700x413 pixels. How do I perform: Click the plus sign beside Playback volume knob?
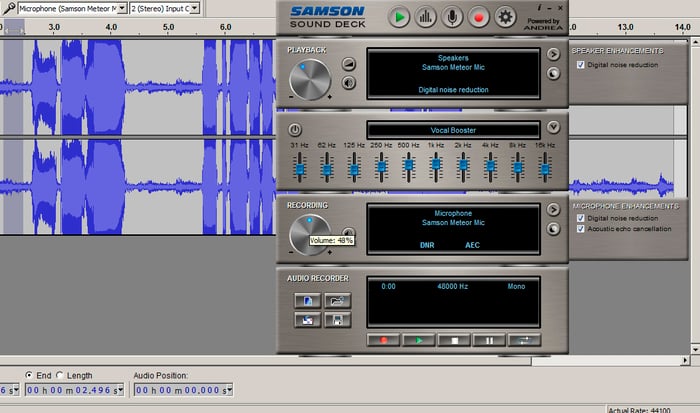[x=330, y=97]
